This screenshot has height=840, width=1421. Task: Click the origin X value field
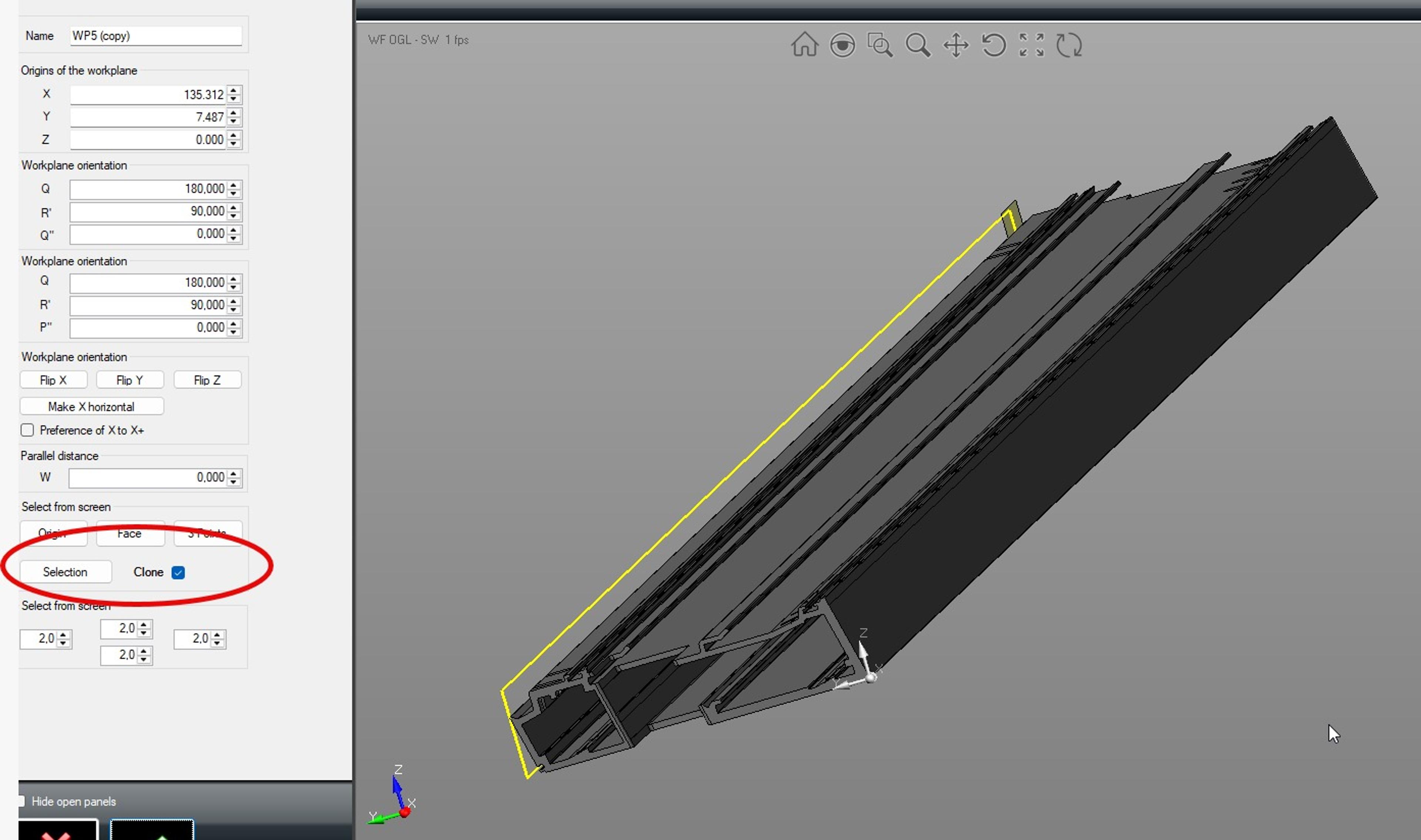point(148,95)
